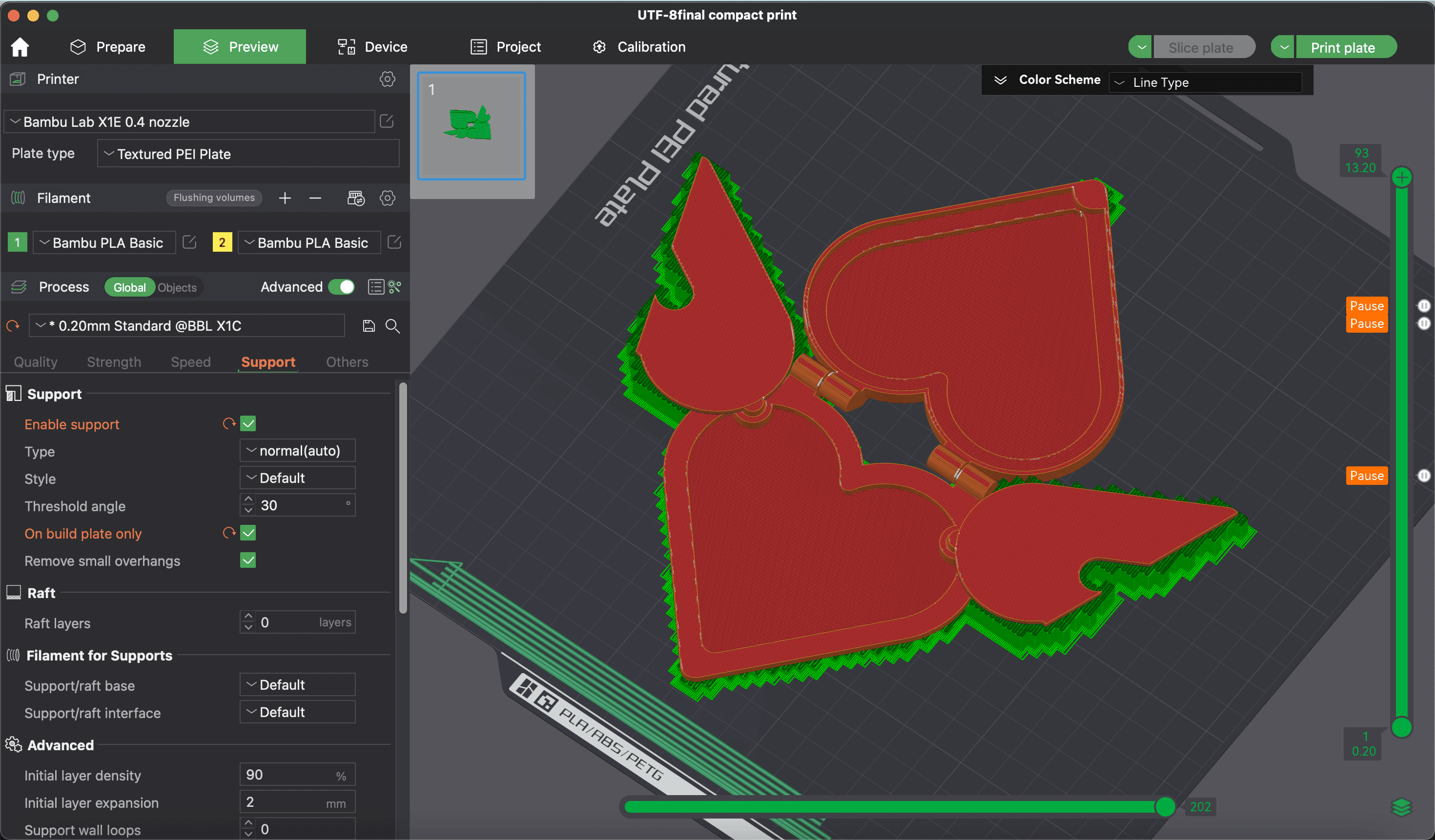Click the horizontal move slider handle
The height and width of the screenshot is (840, 1435).
1165,806
